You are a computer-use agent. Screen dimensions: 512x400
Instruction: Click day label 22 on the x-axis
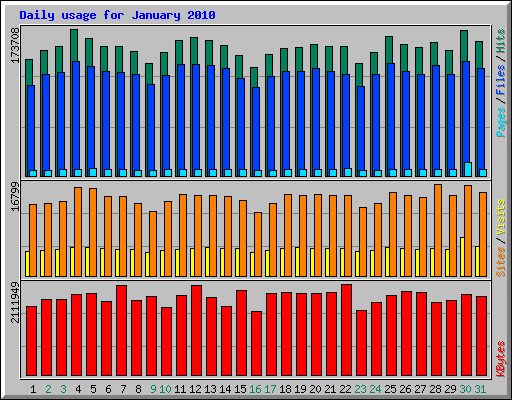click(345, 389)
